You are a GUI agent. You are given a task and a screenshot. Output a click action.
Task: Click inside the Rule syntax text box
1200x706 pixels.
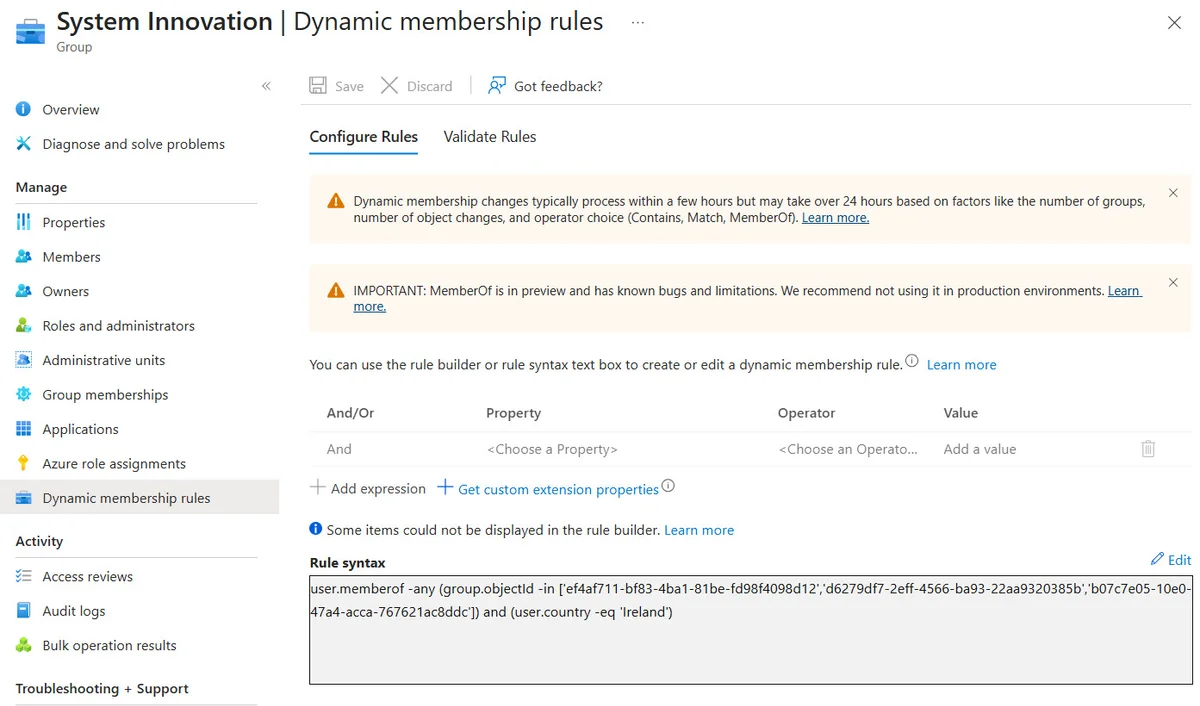coord(750,630)
